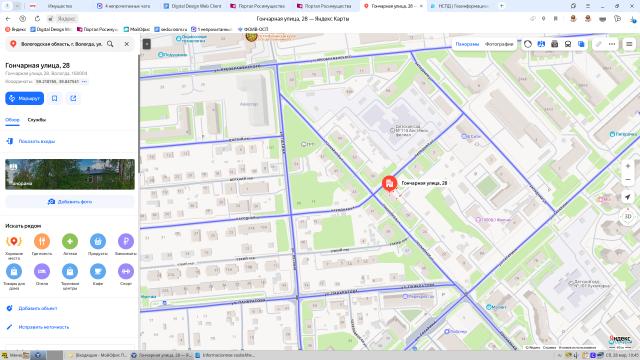Open the hamburger main menu on map
The image size is (640, 360).
point(629,44)
